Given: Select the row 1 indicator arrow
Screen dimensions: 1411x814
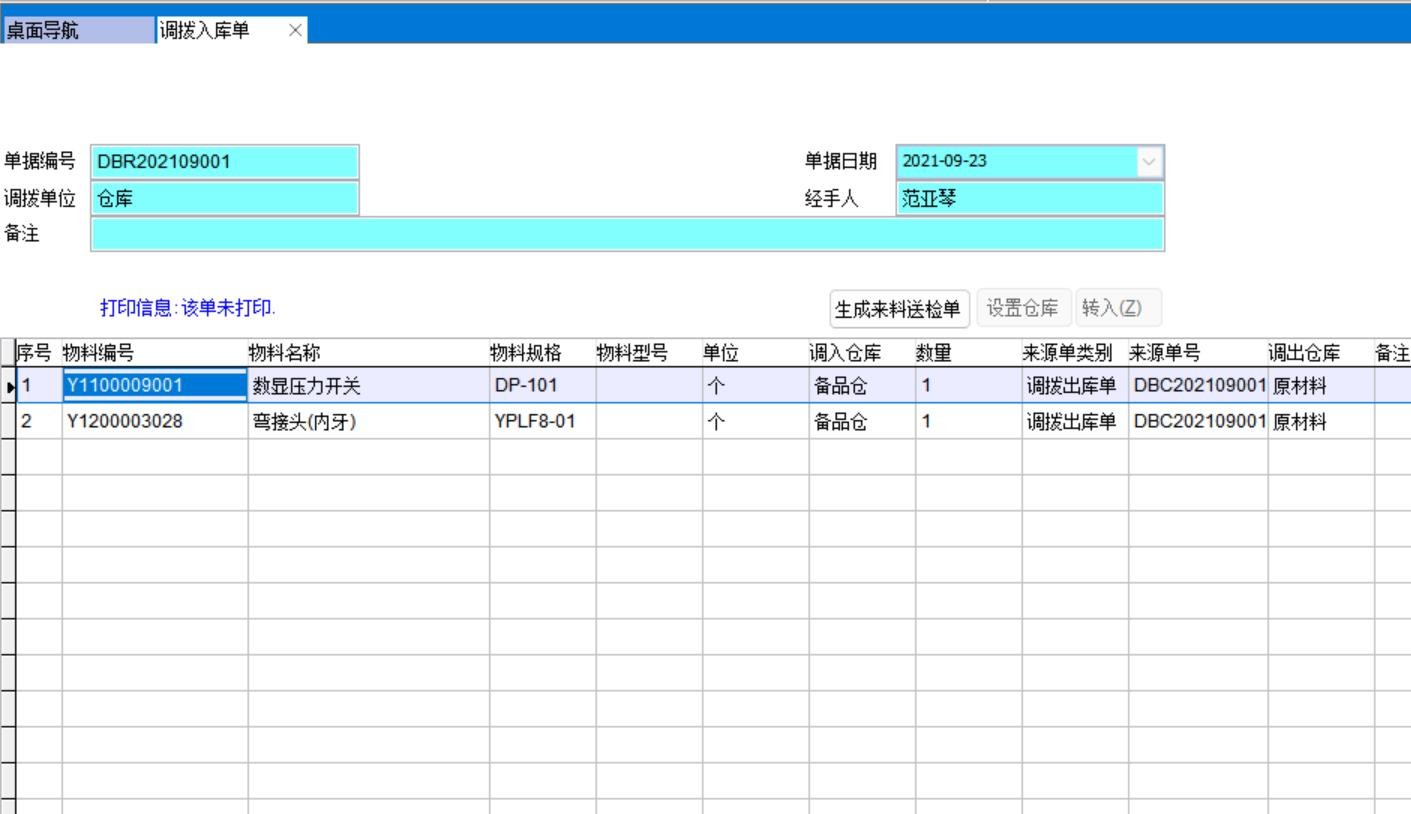Looking at the screenshot, I should tap(9, 386).
